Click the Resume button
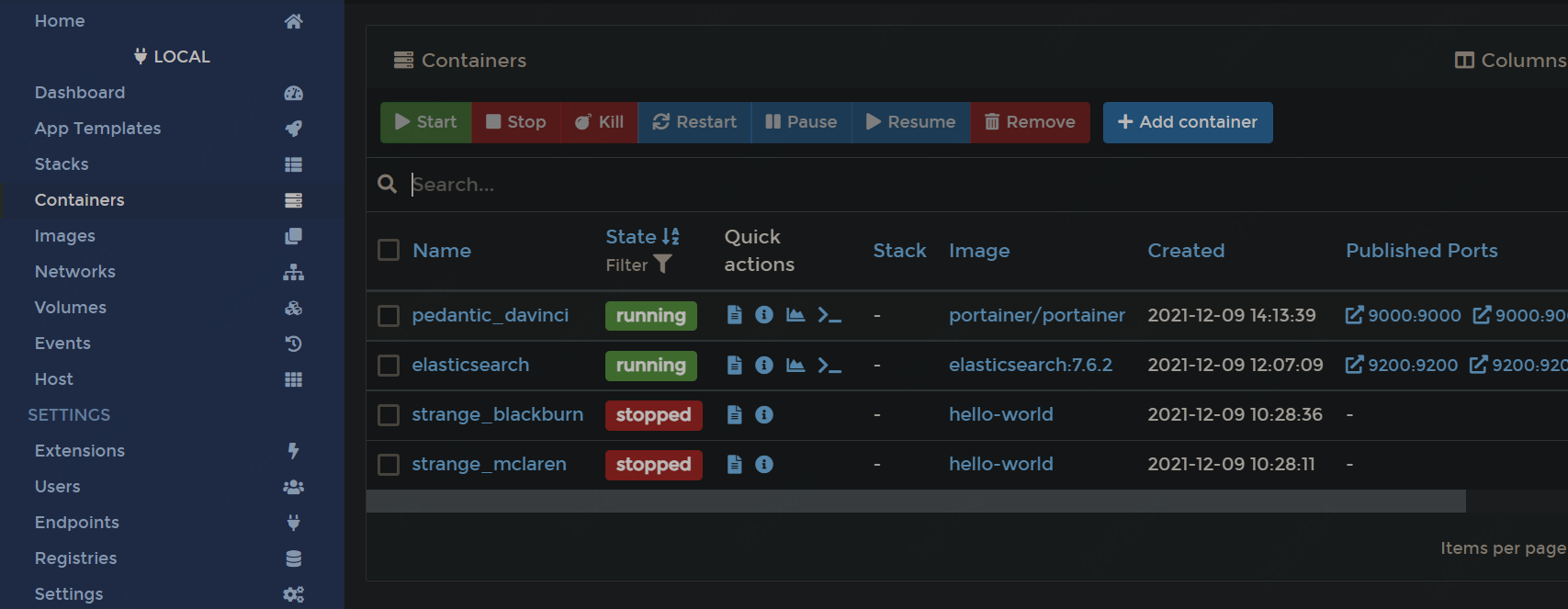The width and height of the screenshot is (1568, 609). pyautogui.click(x=911, y=122)
